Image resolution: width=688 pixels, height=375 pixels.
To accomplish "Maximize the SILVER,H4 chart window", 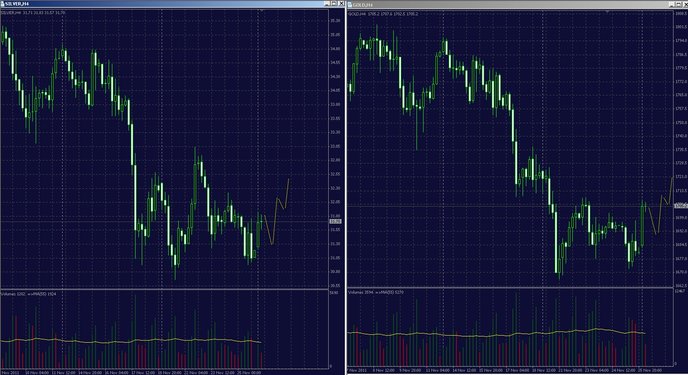I will pos(334,4).
